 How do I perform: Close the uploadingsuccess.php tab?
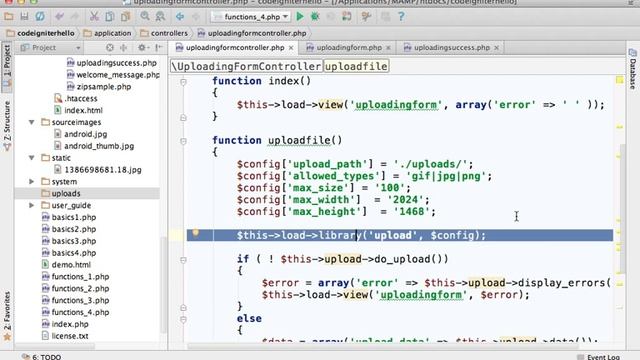(x=496, y=48)
